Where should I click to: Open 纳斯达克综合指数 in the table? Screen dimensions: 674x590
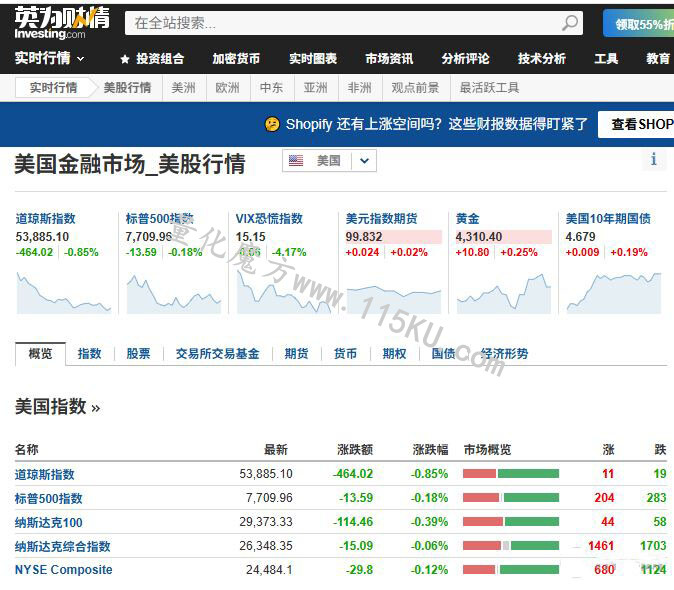coord(63,547)
